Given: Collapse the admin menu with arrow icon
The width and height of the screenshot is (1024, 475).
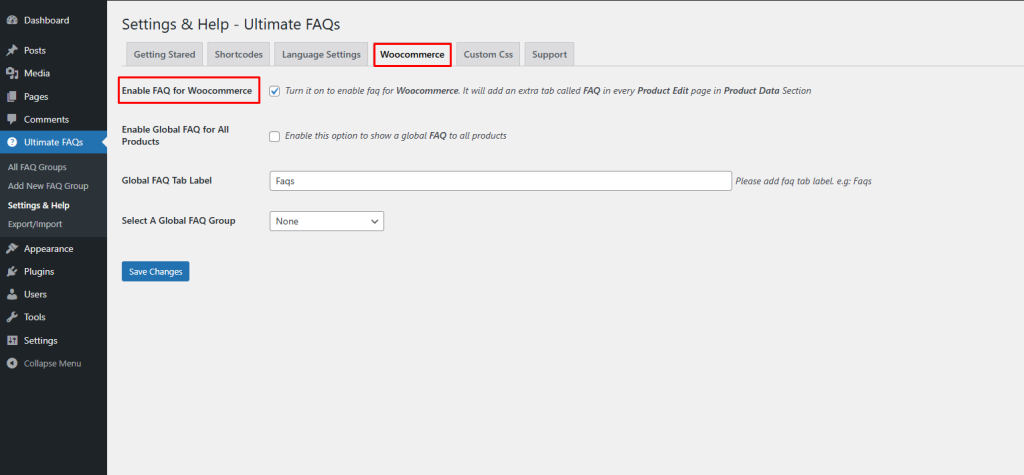Looking at the screenshot, I should coord(12,363).
